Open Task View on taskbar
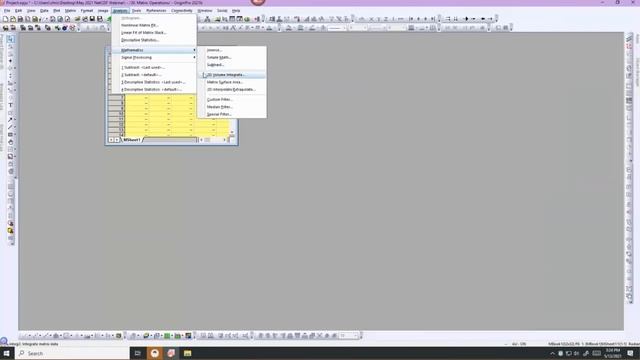Screen dimensions: 640x360 point(138,353)
